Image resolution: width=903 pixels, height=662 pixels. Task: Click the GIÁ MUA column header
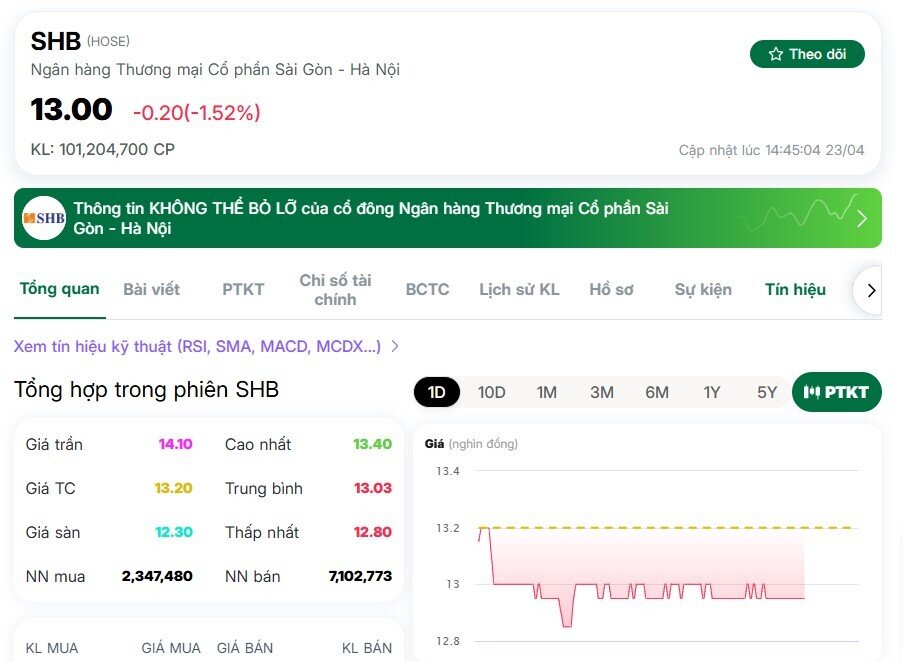click(171, 648)
